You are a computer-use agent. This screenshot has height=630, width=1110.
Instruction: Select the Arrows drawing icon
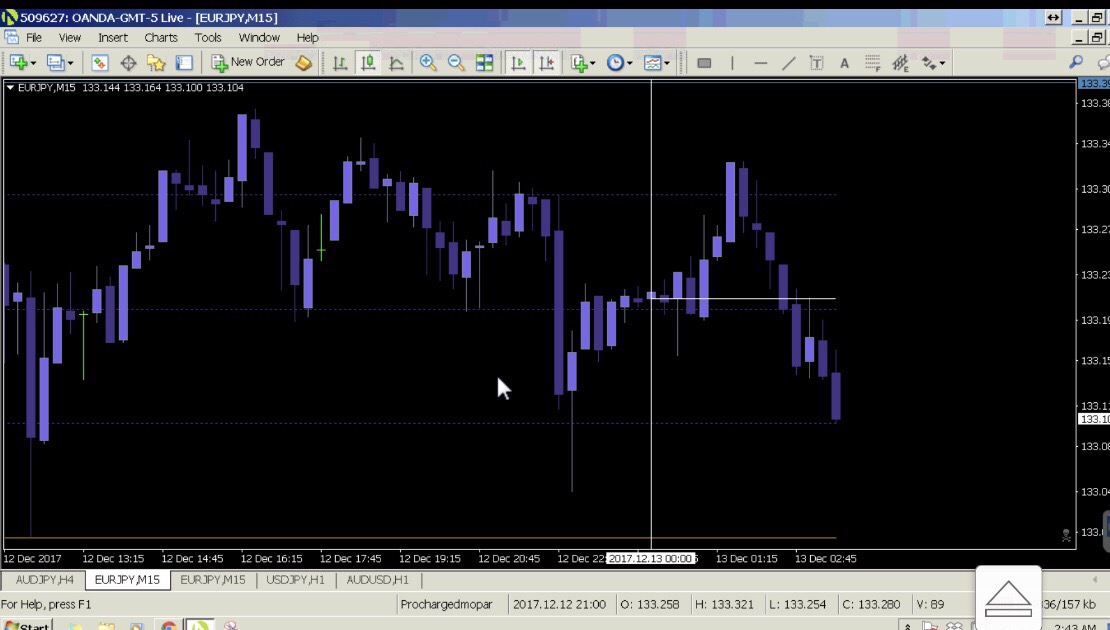coord(929,63)
